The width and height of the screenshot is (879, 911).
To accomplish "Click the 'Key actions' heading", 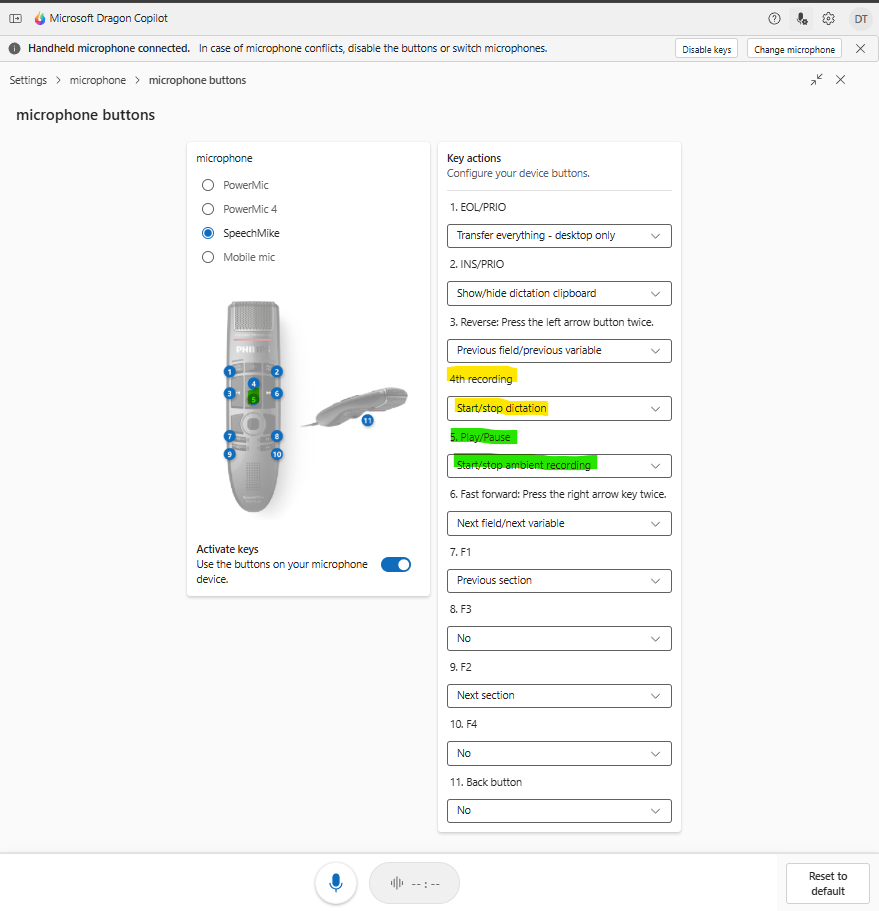I will [473, 158].
